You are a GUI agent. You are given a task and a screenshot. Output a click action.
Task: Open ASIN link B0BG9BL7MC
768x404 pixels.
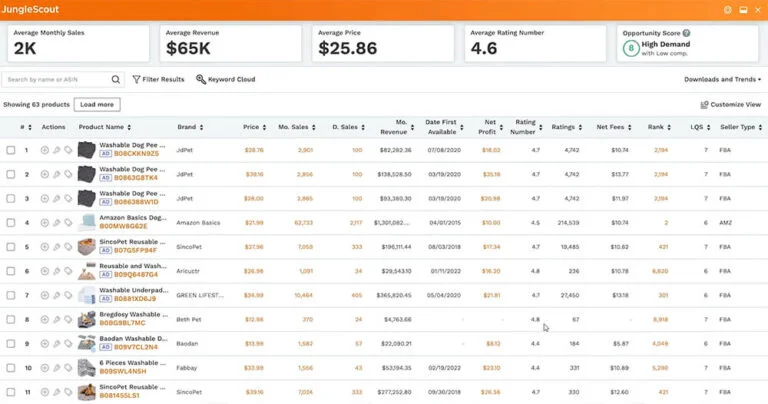[x=122, y=323]
